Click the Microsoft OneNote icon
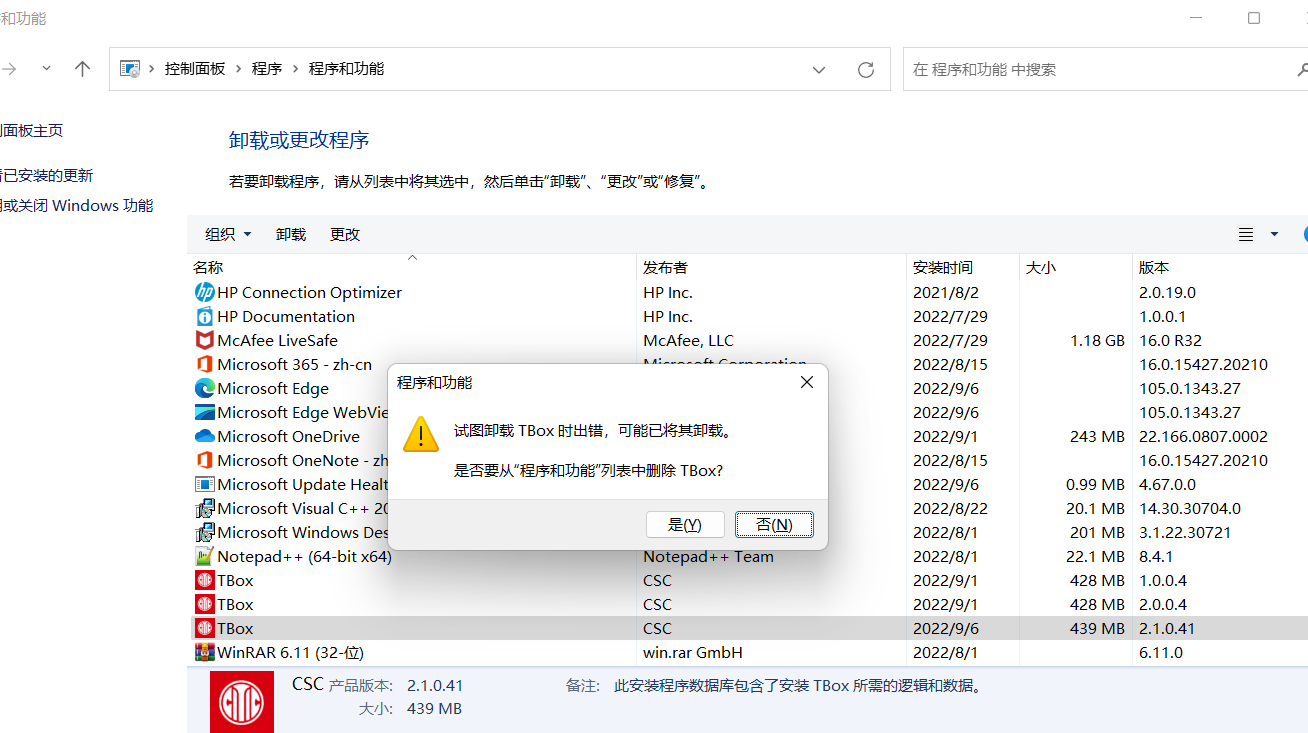Image resolution: width=1308 pixels, height=733 pixels. click(x=205, y=461)
